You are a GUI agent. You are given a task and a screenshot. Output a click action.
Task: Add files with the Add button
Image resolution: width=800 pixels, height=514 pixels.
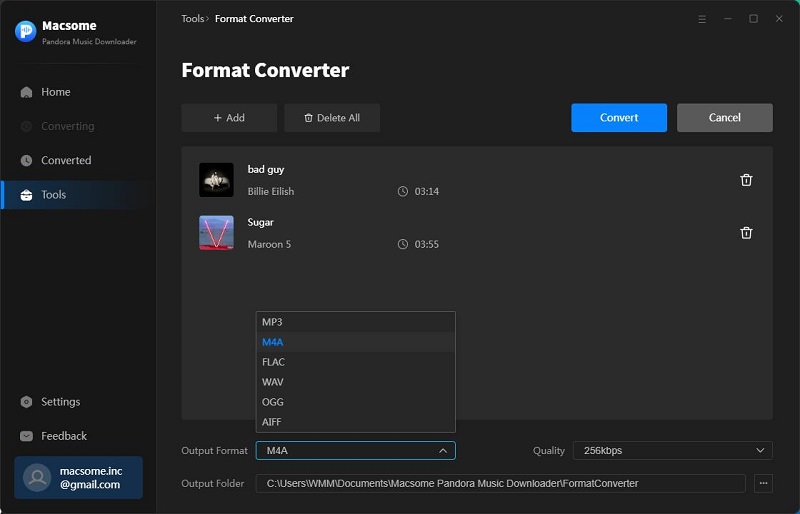tap(229, 118)
